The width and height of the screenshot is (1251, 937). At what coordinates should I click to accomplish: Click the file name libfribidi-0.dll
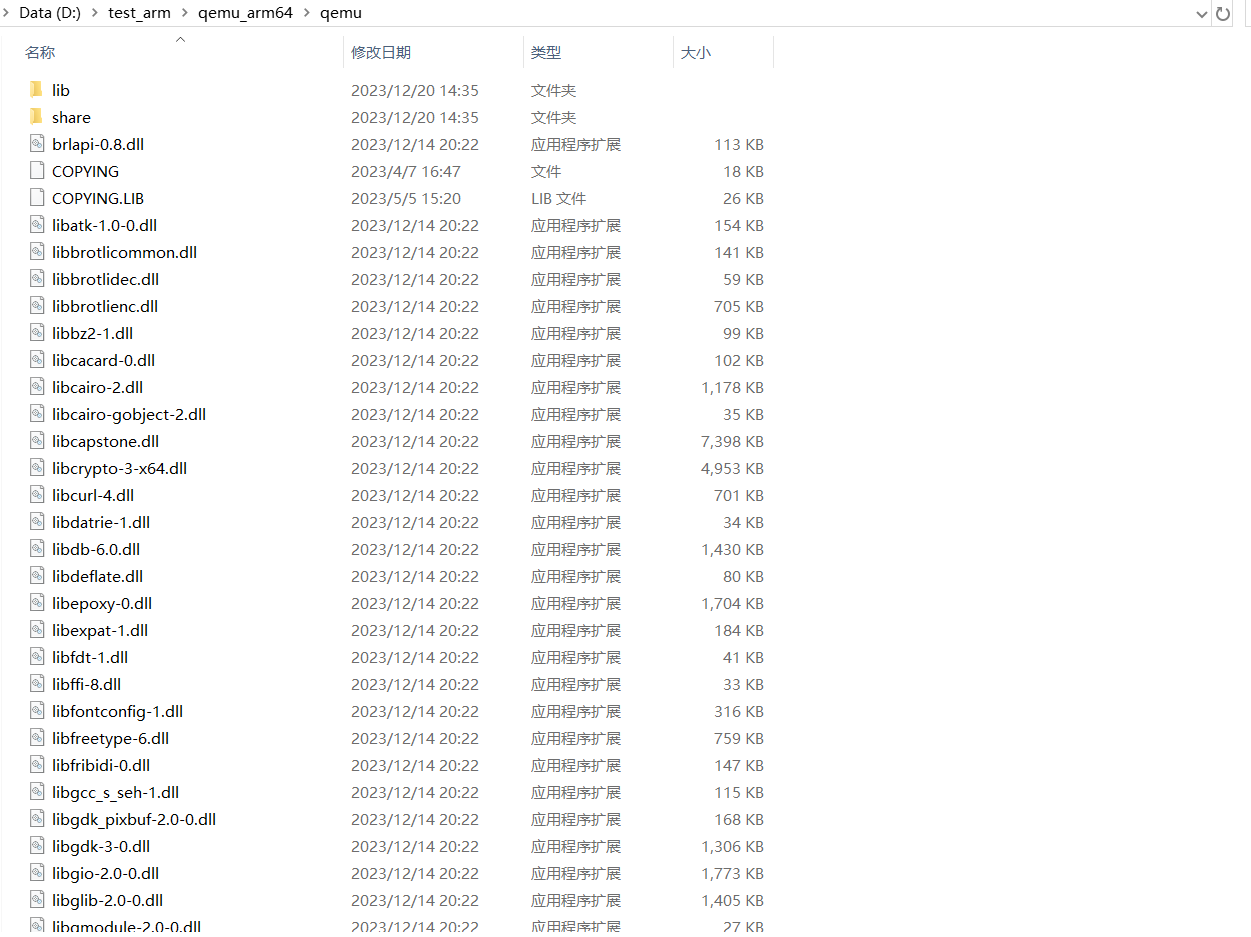tap(101, 765)
